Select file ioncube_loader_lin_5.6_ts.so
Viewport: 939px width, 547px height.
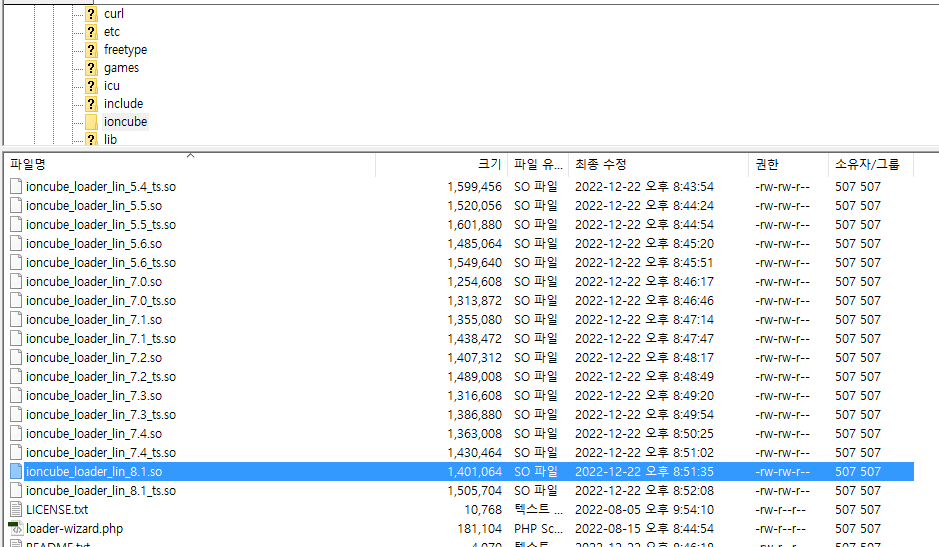pos(101,263)
